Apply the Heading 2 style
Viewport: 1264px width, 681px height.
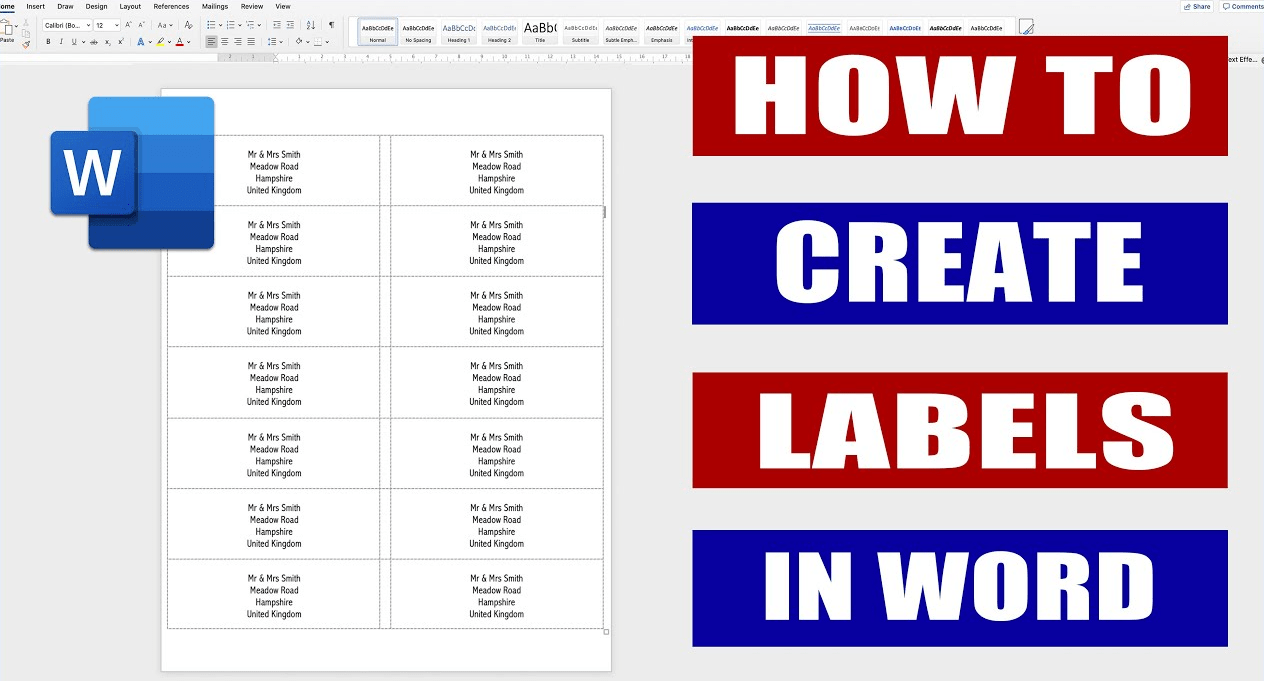[499, 32]
